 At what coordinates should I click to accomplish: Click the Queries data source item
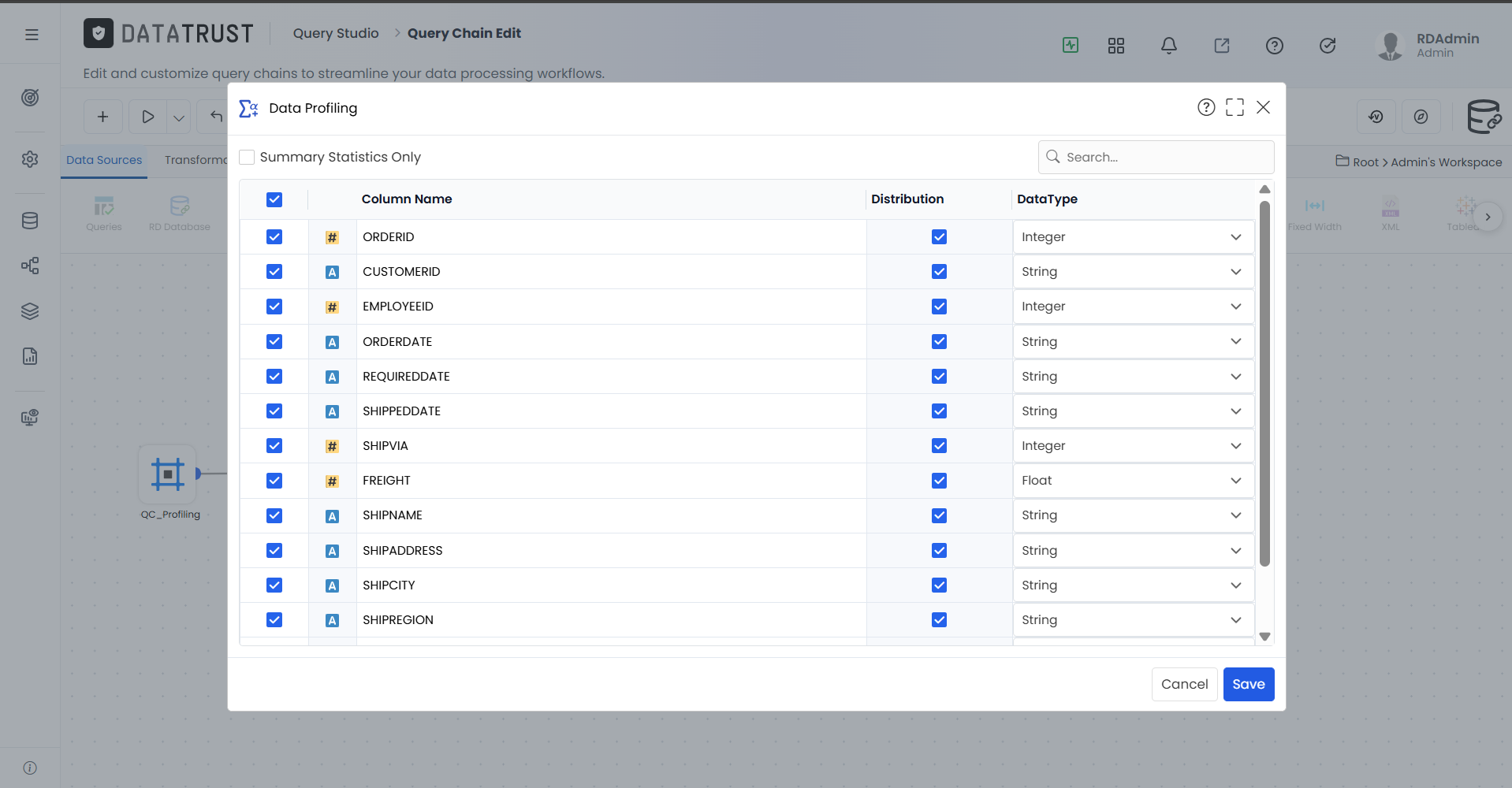(104, 214)
